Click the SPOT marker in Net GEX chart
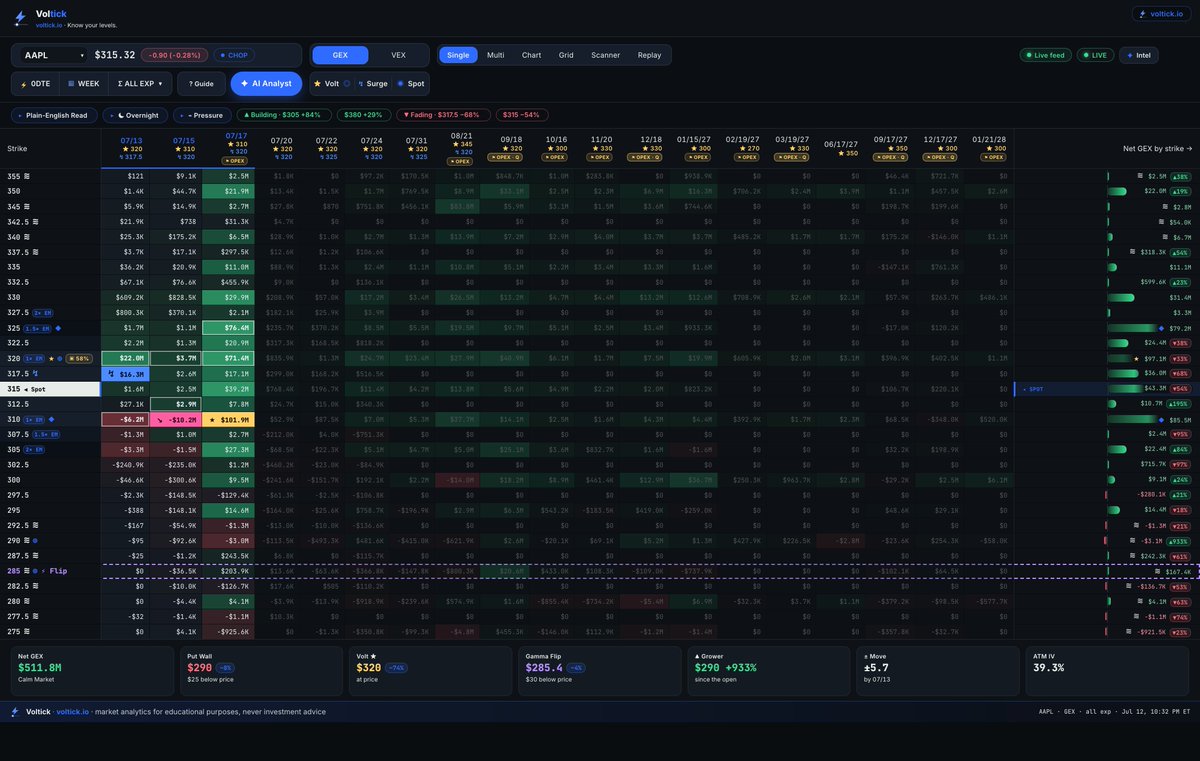The height and width of the screenshot is (761, 1200). (x=1033, y=389)
